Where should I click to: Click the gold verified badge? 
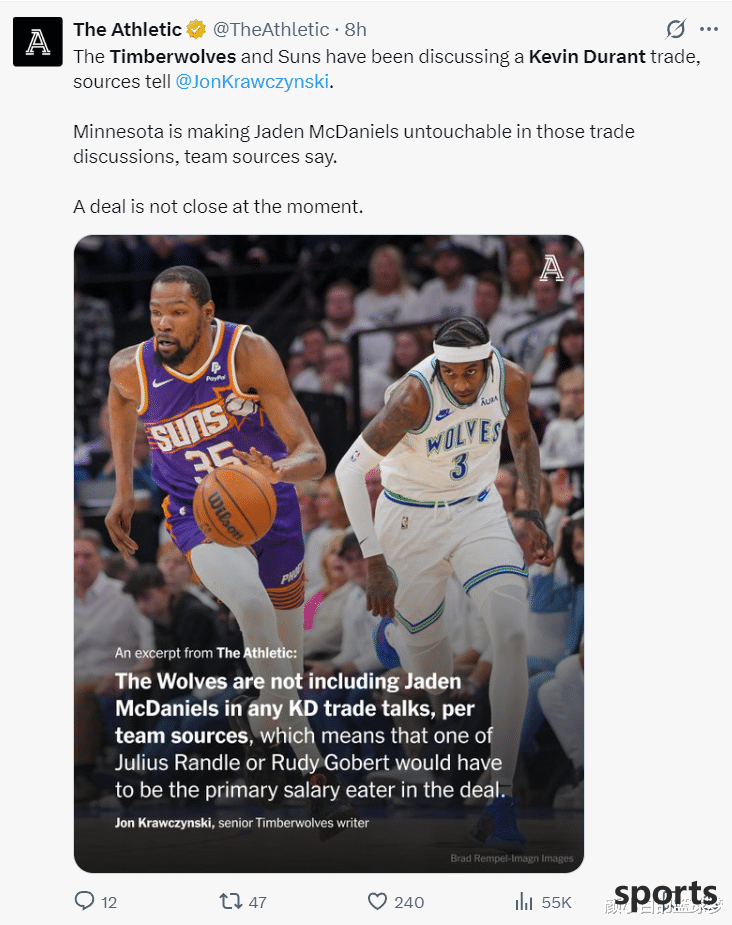pos(196,29)
